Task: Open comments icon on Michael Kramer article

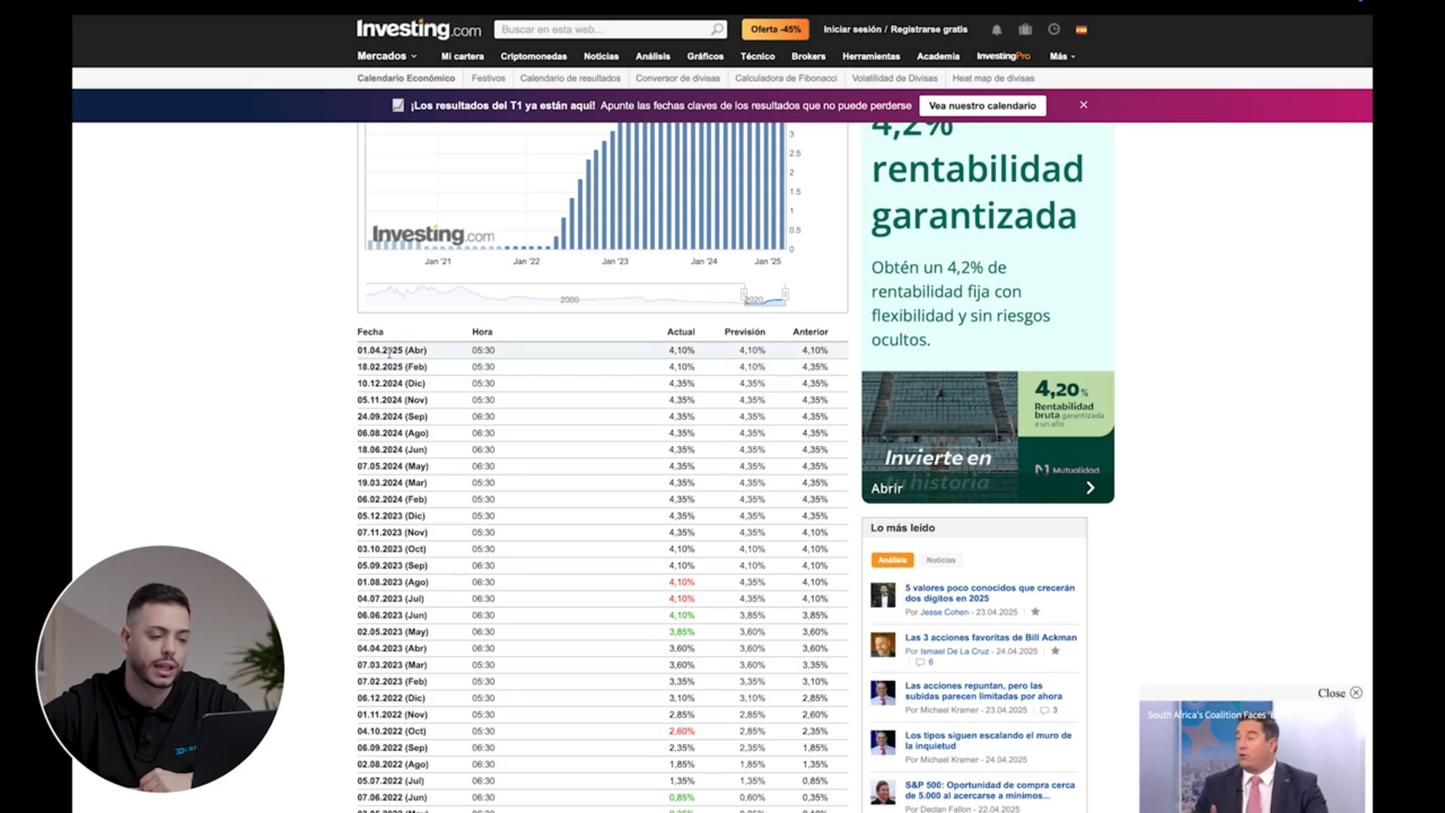Action: click(x=1044, y=710)
